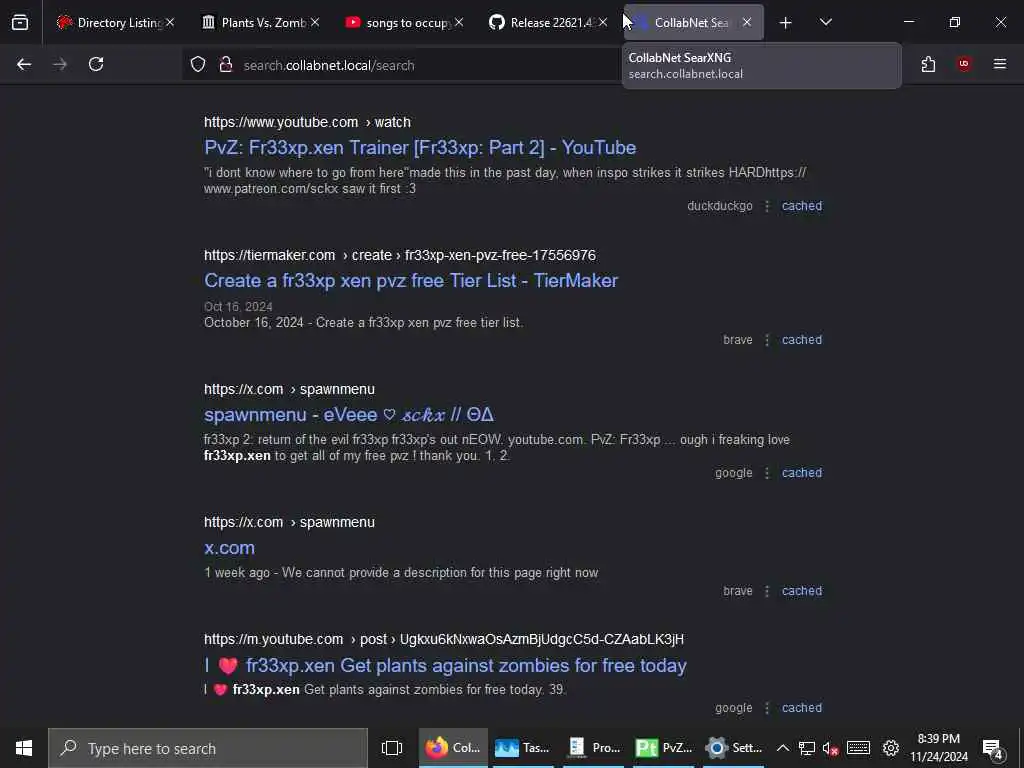
Task: Open uBlock Origin extension icon
Action: click(x=964, y=64)
